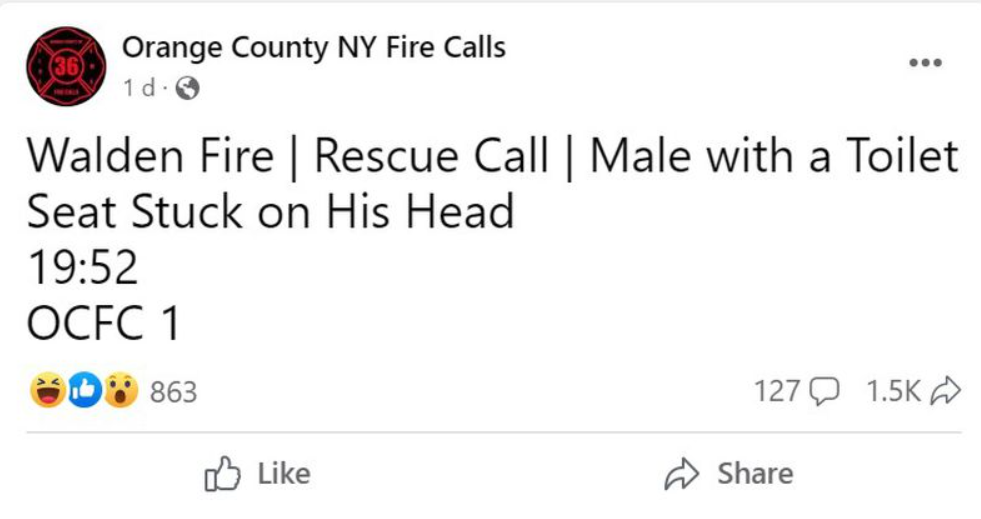This screenshot has width=981, height=519.
Task: View the 863 reactions list
Action: point(173,392)
